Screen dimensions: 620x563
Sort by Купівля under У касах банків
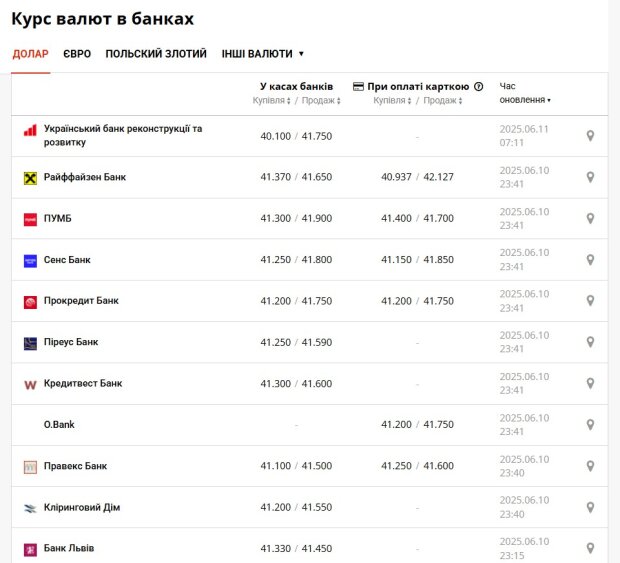(272, 100)
